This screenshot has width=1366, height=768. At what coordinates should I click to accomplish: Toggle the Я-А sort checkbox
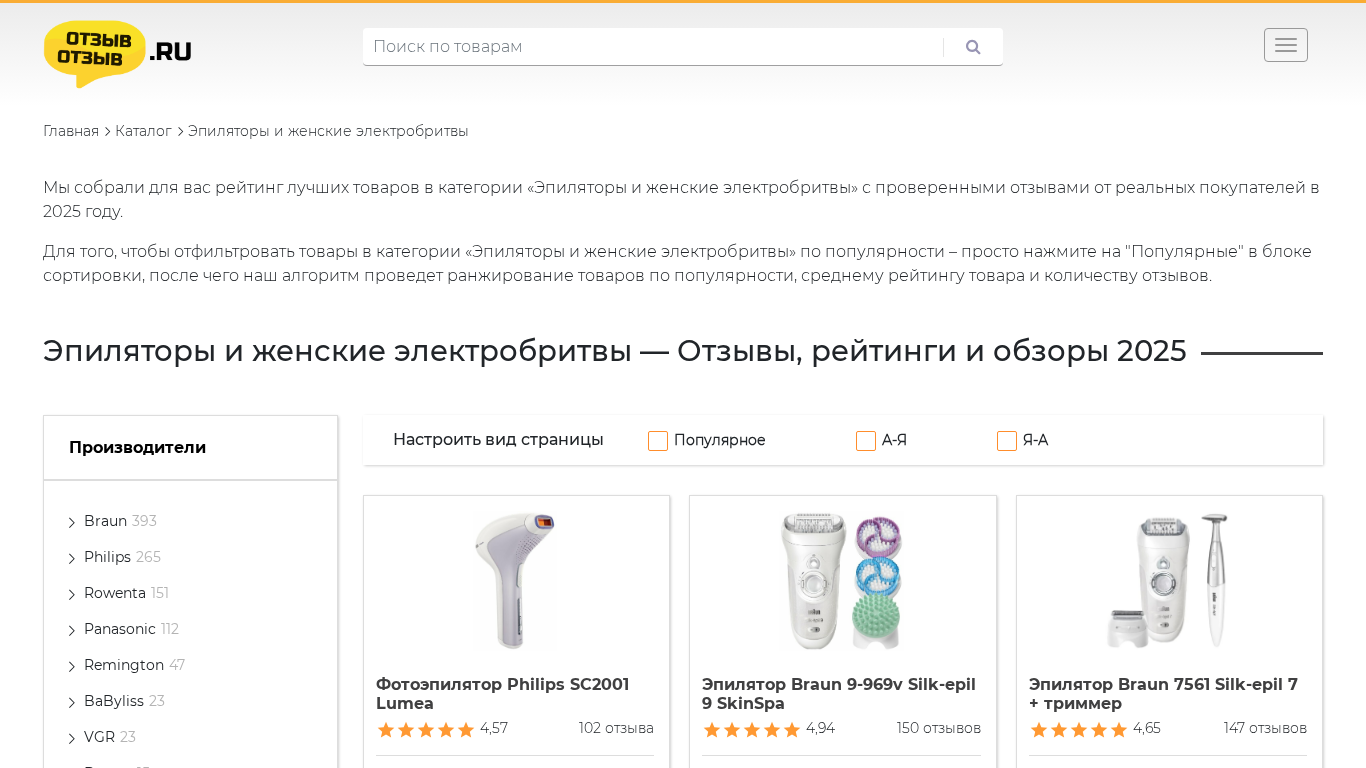pyautogui.click(x=1007, y=441)
